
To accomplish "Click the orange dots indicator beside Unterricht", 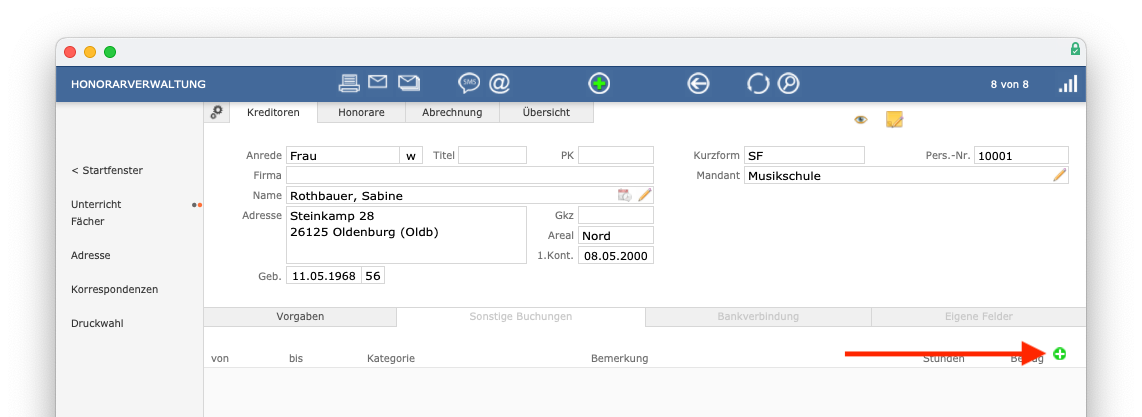I will pyautogui.click(x=197, y=205).
